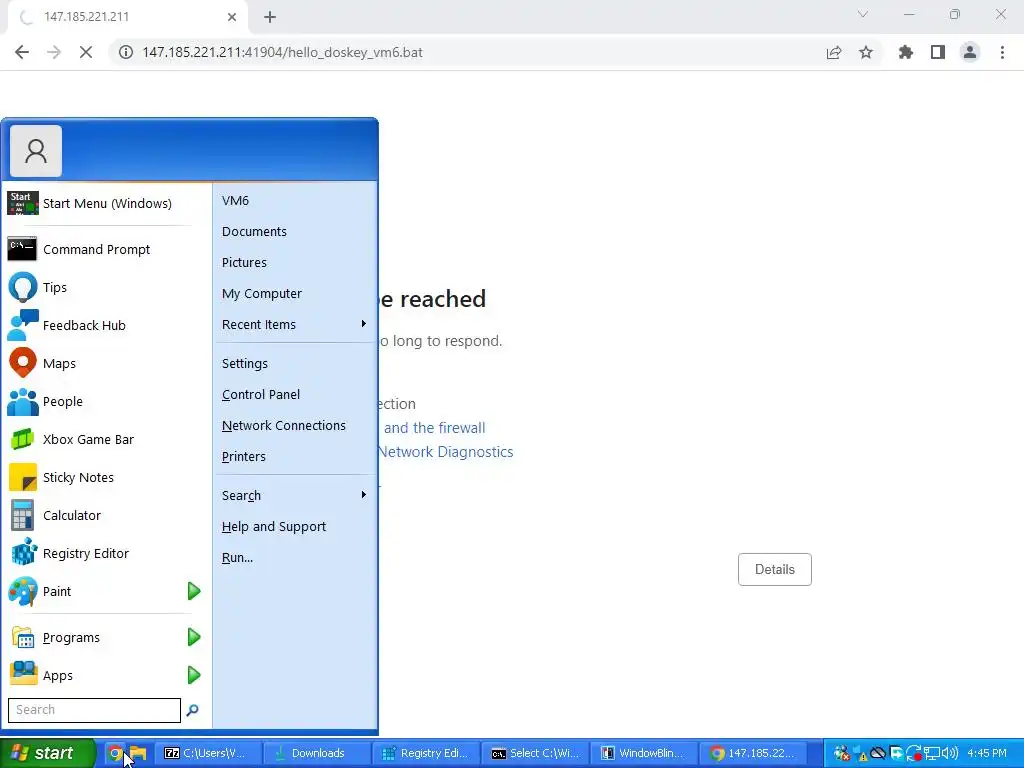
Task: Switch to Downloads taskbar window
Action: (317, 753)
